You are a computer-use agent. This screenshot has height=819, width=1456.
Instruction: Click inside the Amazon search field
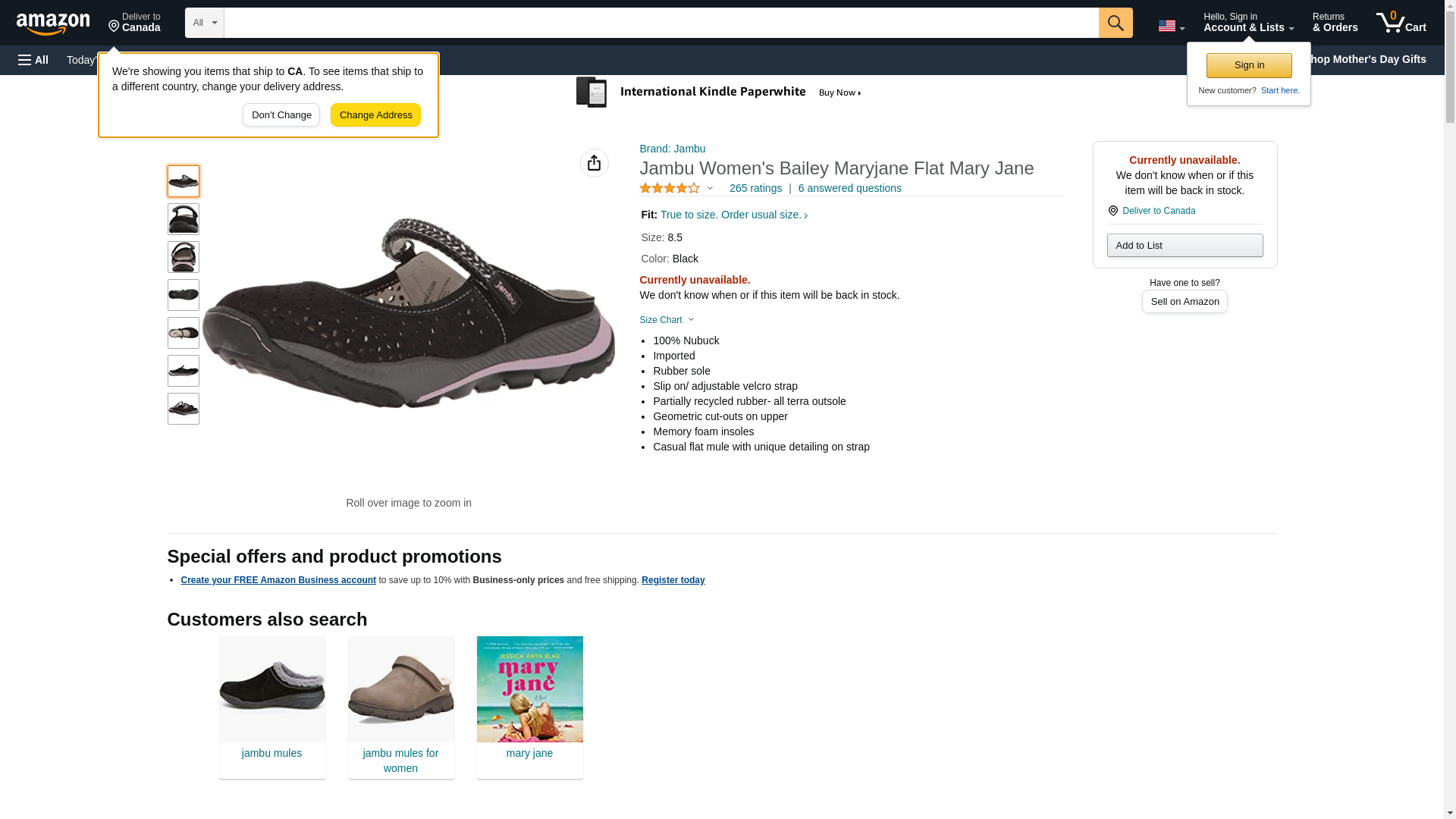[661, 23]
